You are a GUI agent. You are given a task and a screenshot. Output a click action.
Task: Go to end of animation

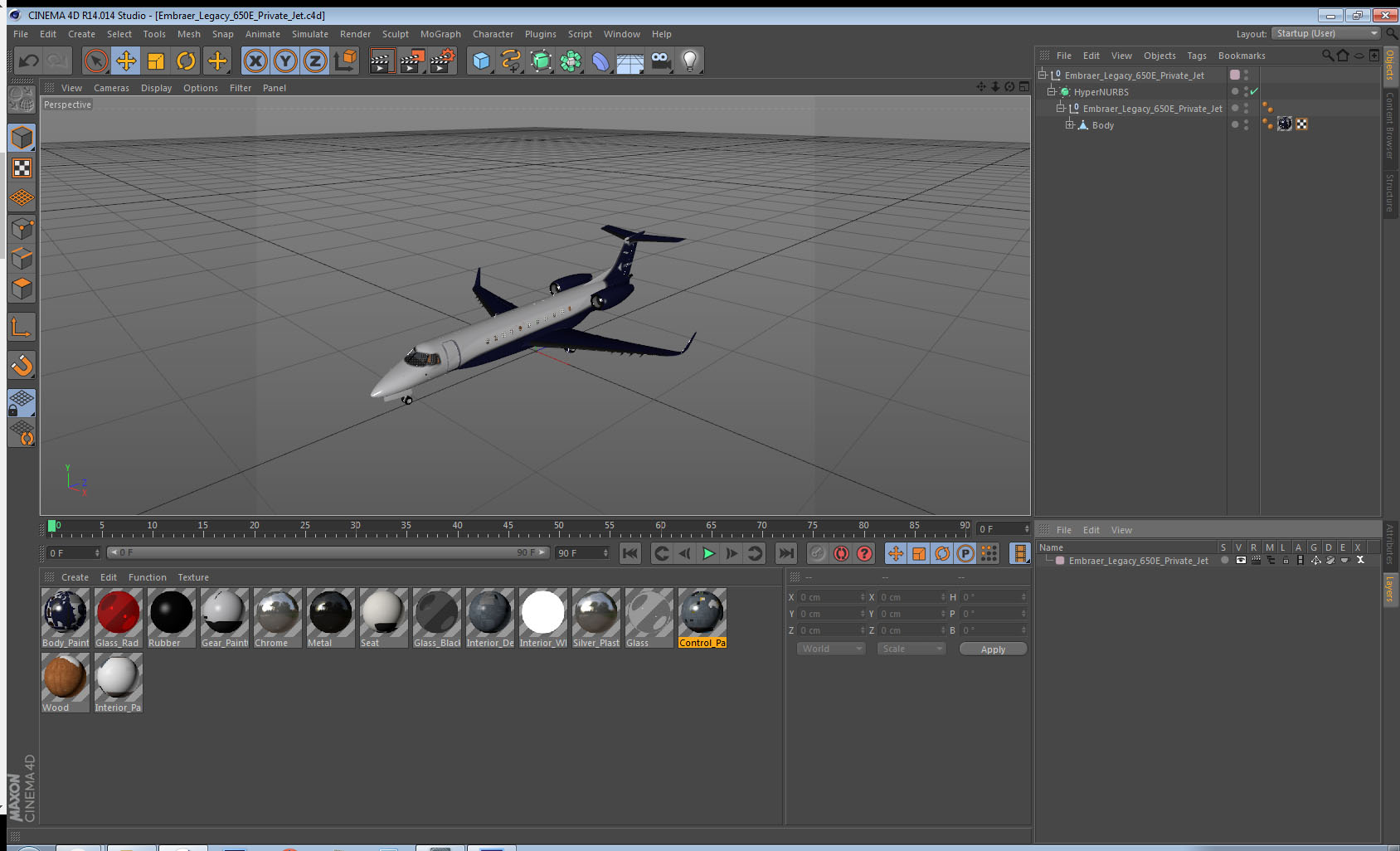coord(786,553)
